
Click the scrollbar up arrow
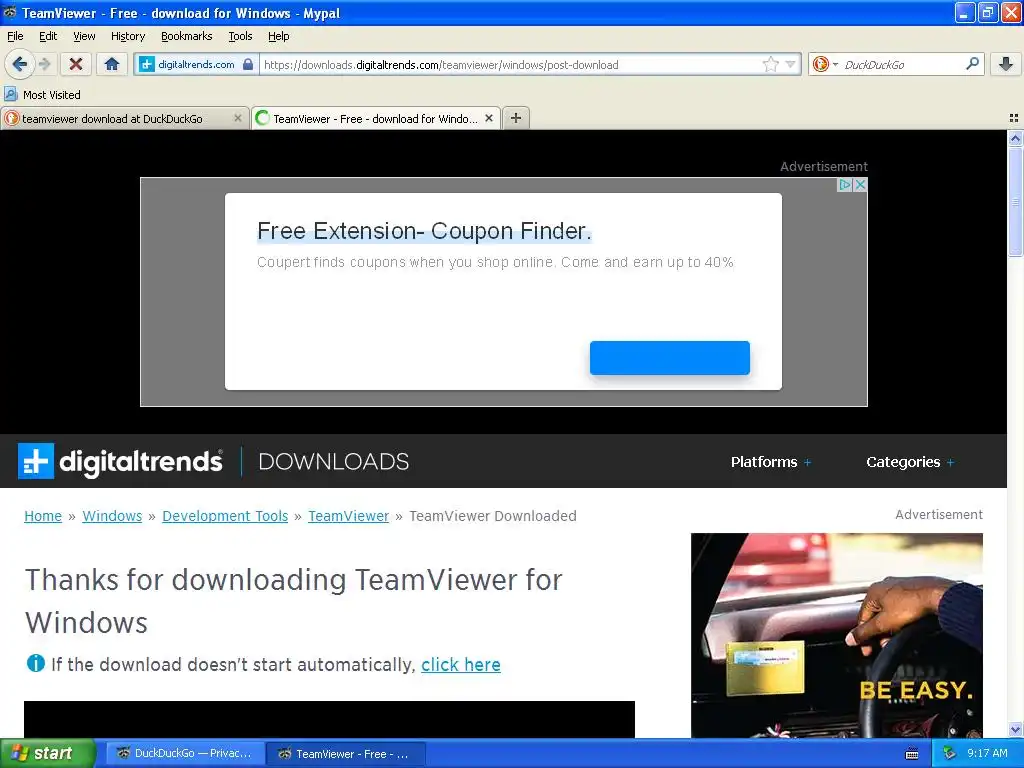tap(1015, 137)
